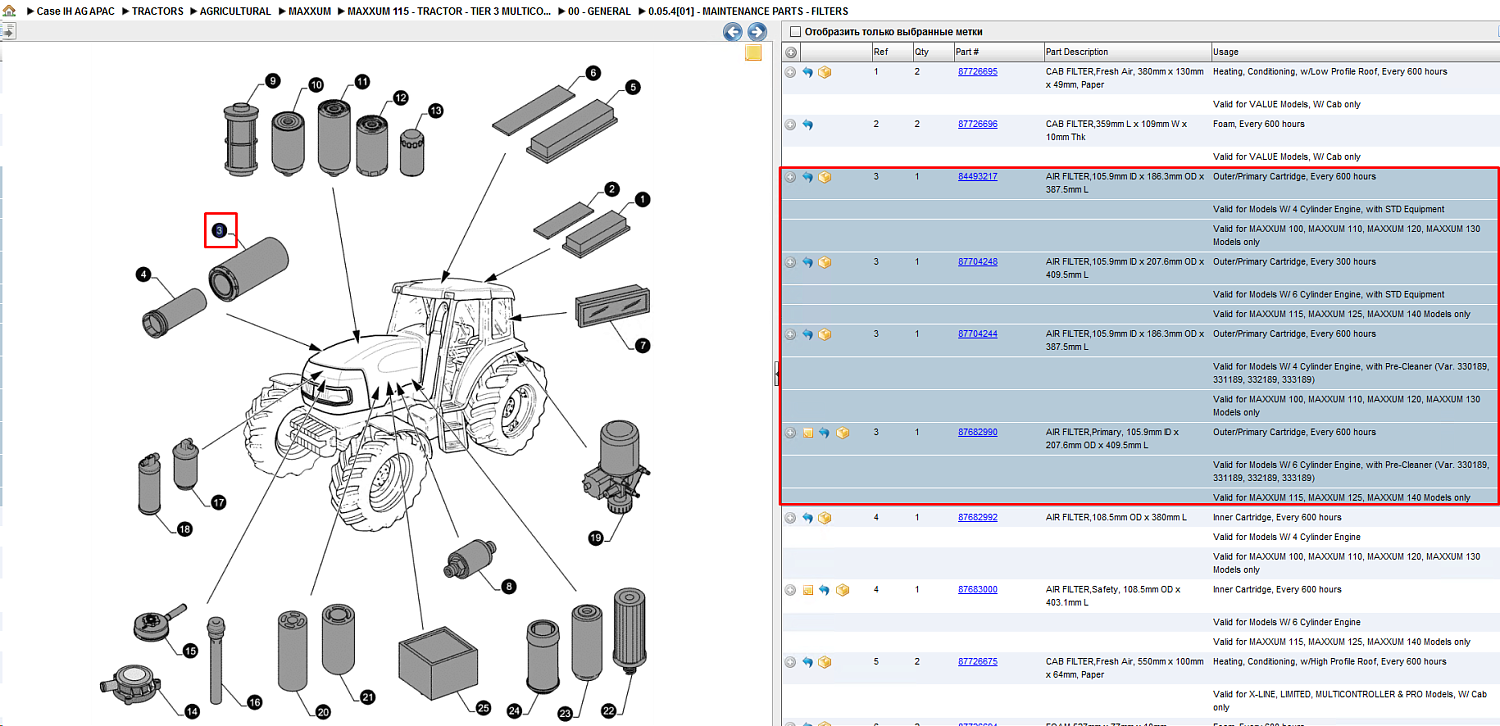Expand the row for part 87726695
Viewport: 1500px width, 726px height.
coord(791,73)
